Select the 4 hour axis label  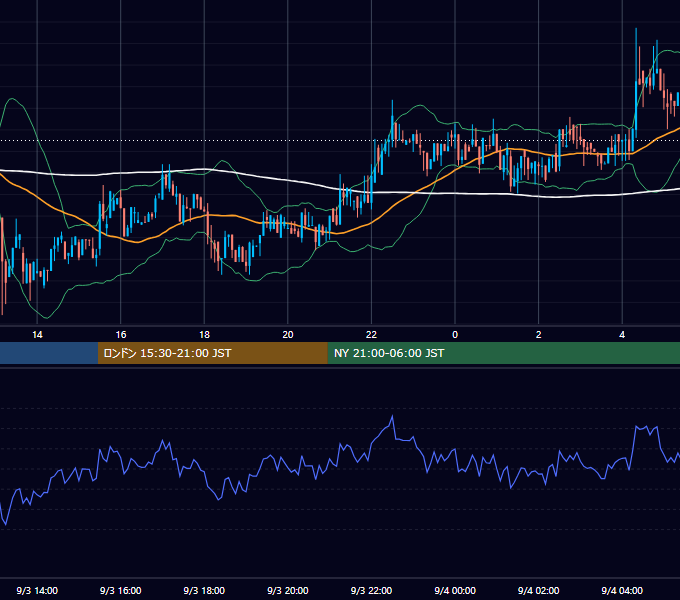622,335
